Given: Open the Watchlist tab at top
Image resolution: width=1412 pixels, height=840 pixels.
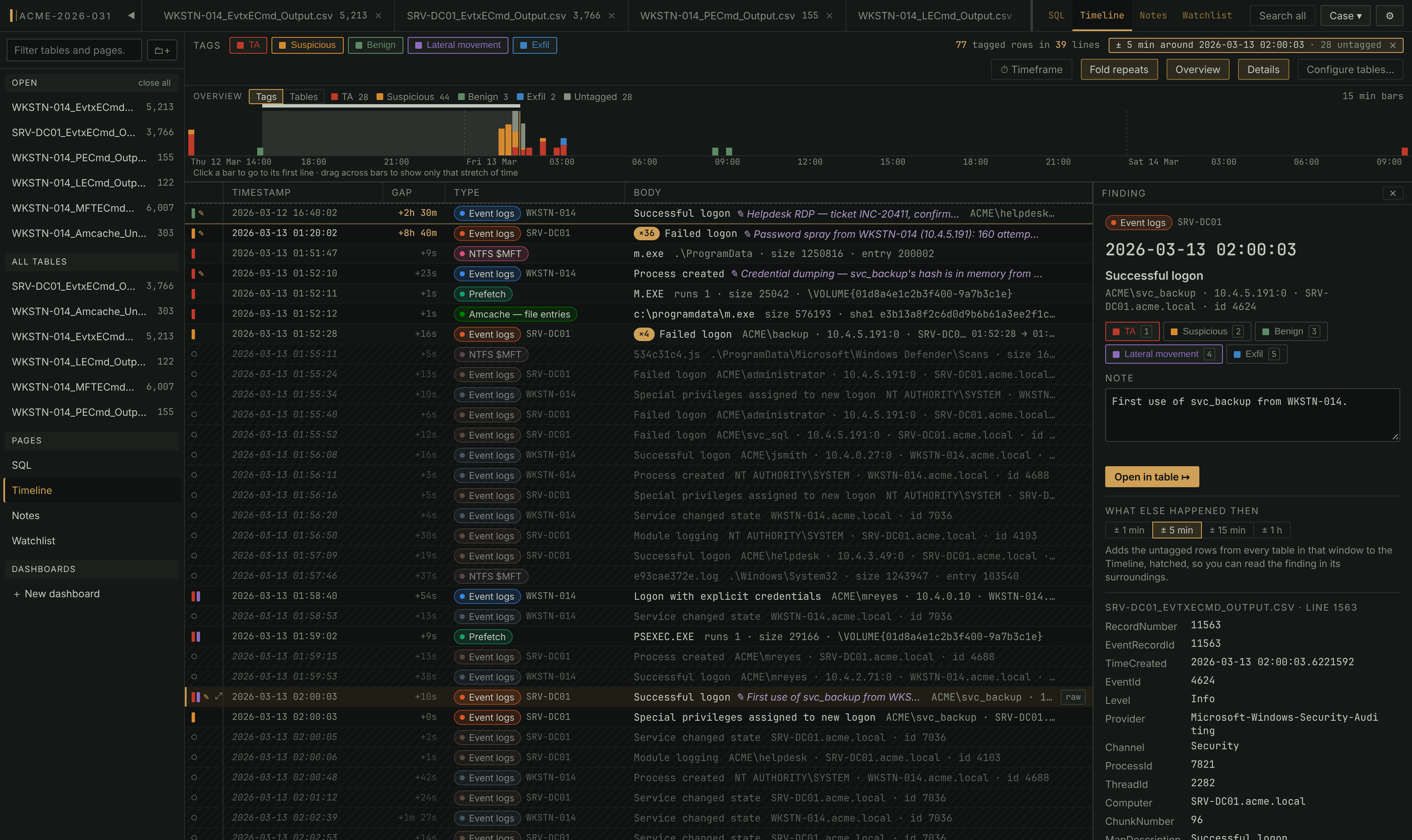Looking at the screenshot, I should click(x=1207, y=15).
